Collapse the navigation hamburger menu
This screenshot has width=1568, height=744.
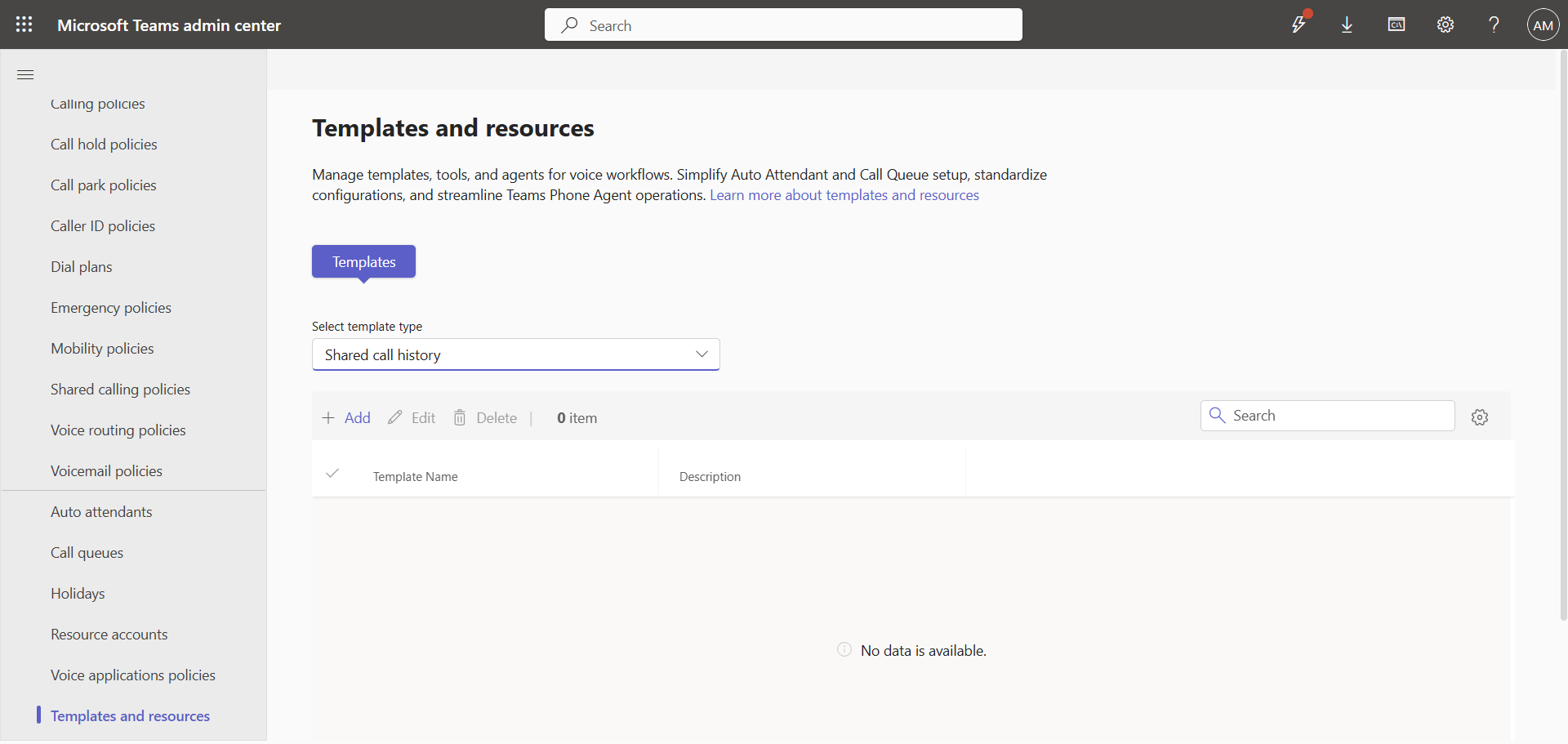[x=25, y=74]
